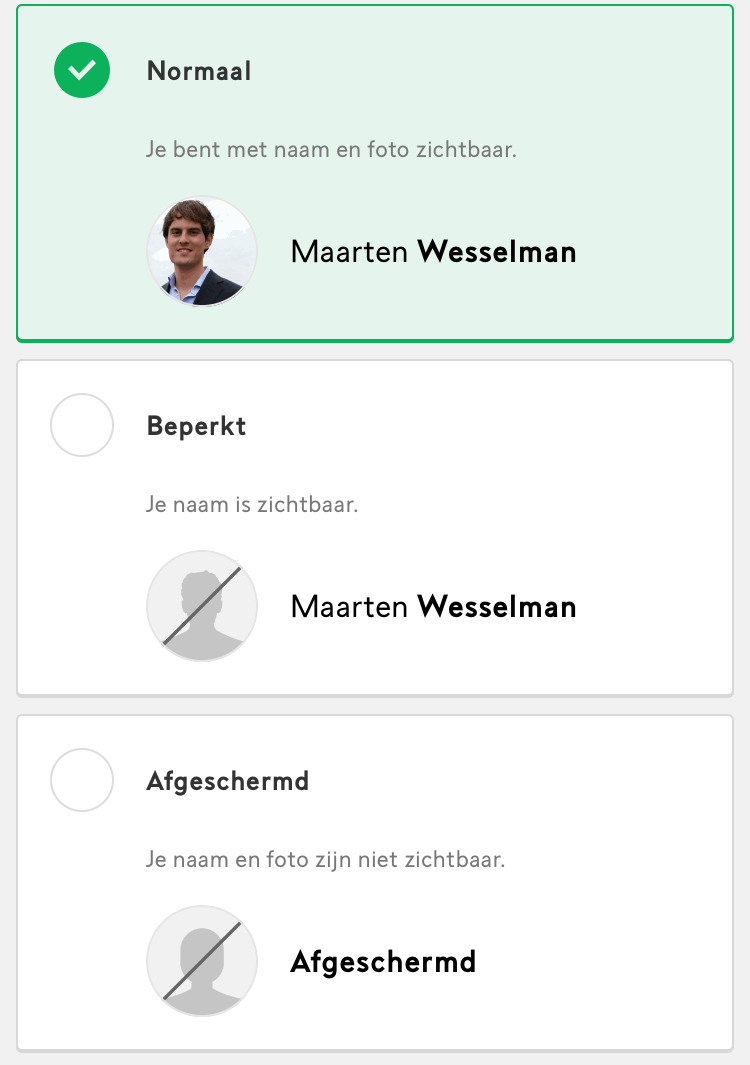Click the Normaal heading label
This screenshot has height=1065, width=750.
pyautogui.click(x=199, y=71)
